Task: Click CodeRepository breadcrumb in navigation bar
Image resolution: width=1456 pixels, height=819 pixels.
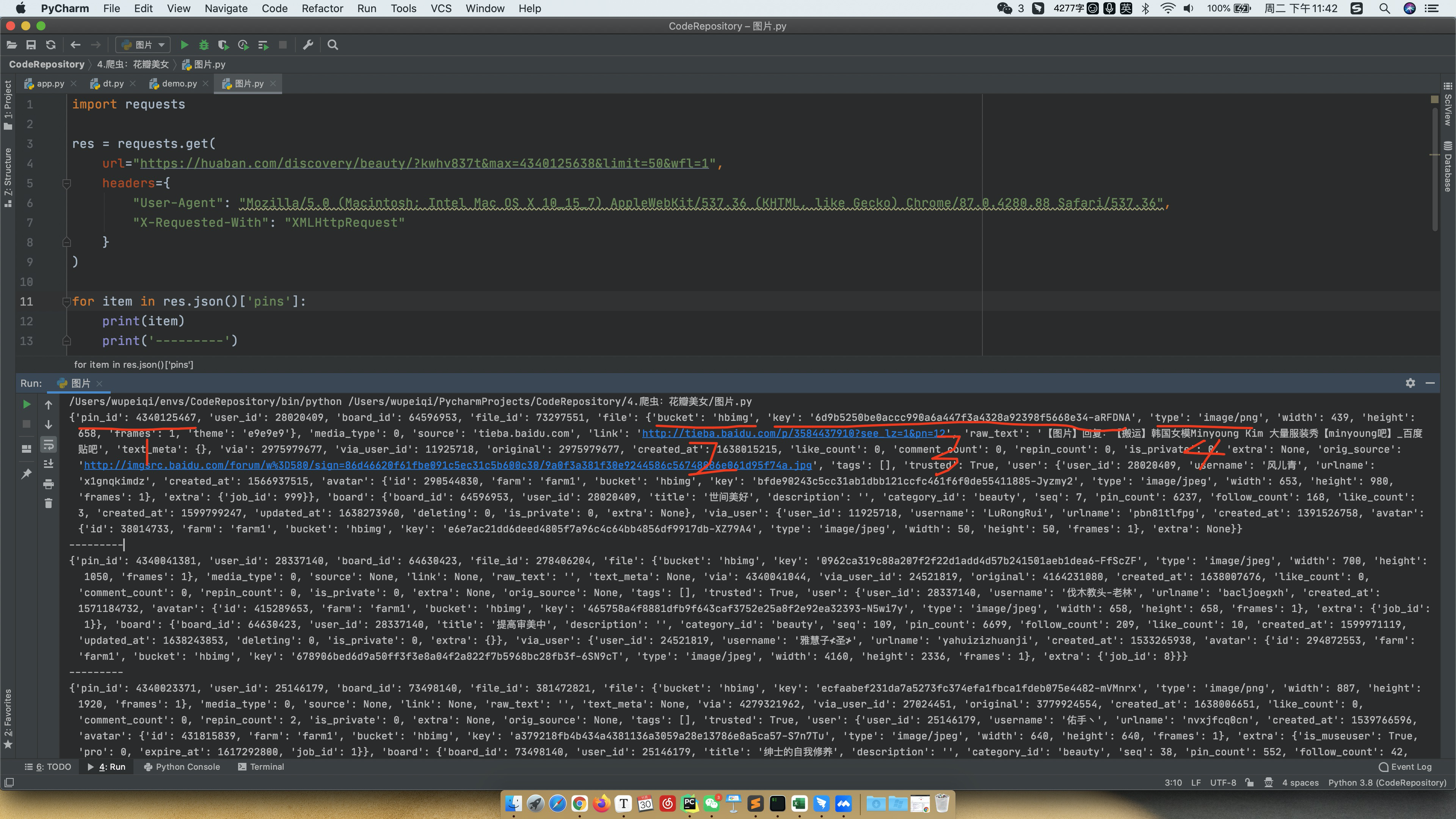Action: pyautogui.click(x=46, y=64)
